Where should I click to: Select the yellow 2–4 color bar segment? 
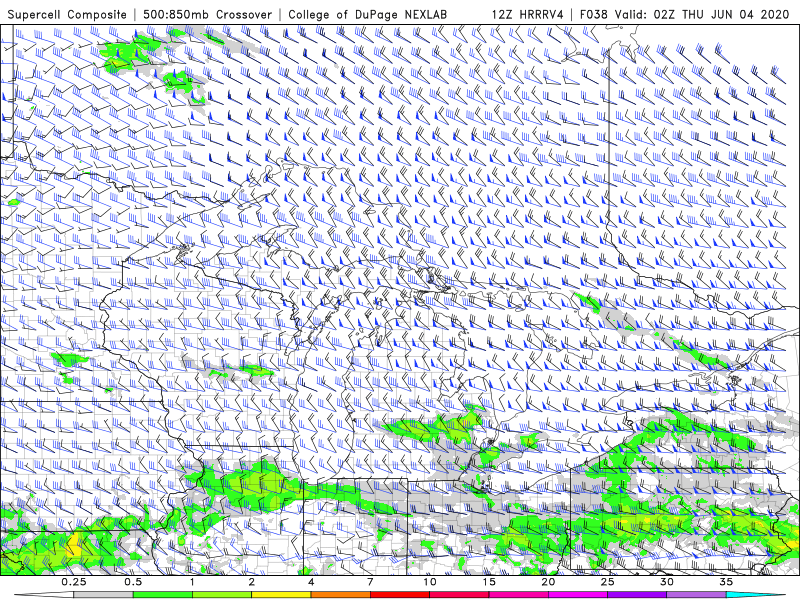pos(281,595)
